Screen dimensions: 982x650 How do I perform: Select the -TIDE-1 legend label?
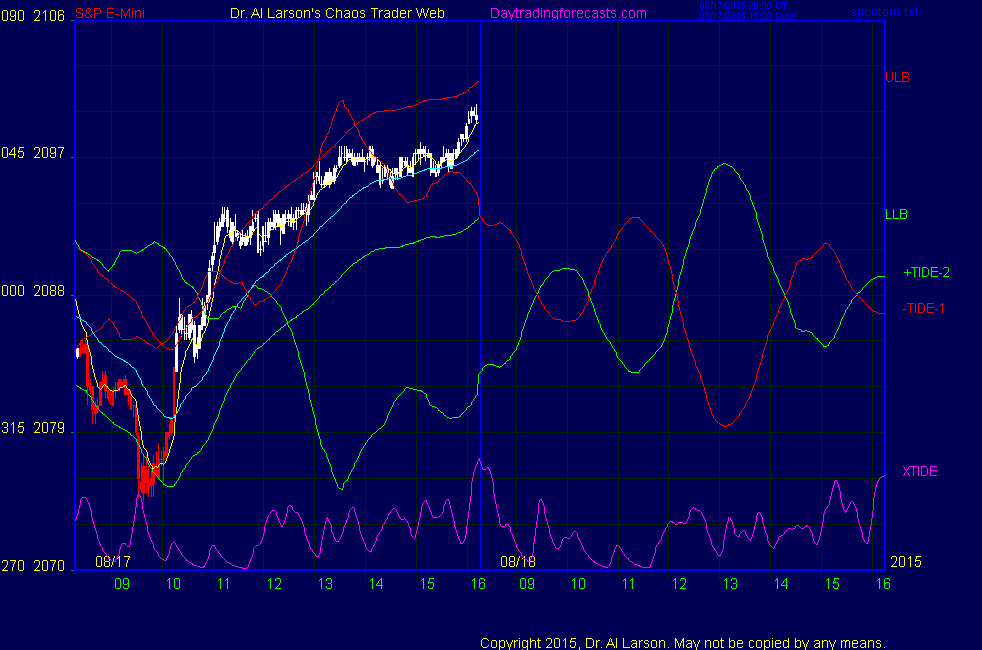coord(923,309)
